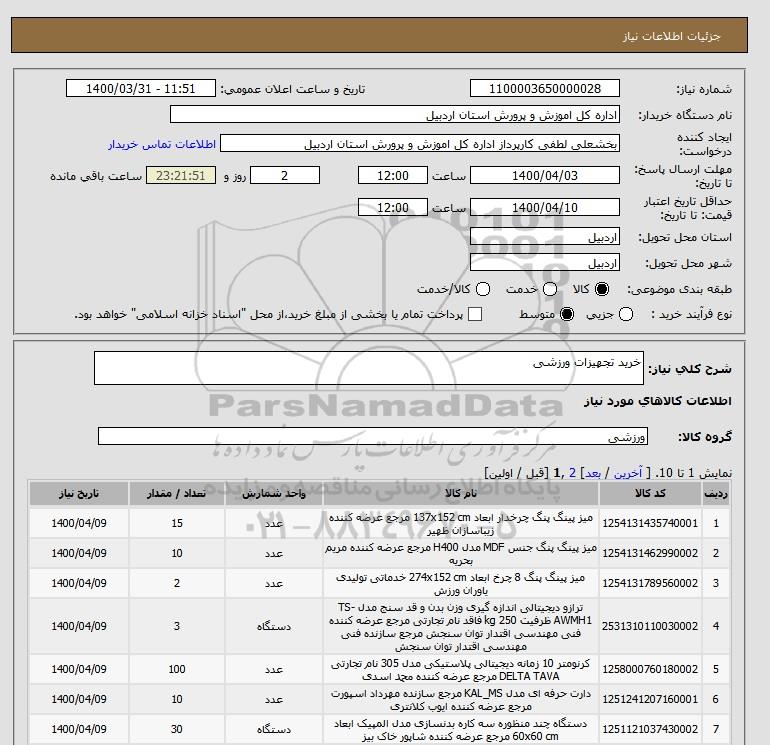
Task: Click the response deadline time 12:00 field
Action: (x=393, y=175)
